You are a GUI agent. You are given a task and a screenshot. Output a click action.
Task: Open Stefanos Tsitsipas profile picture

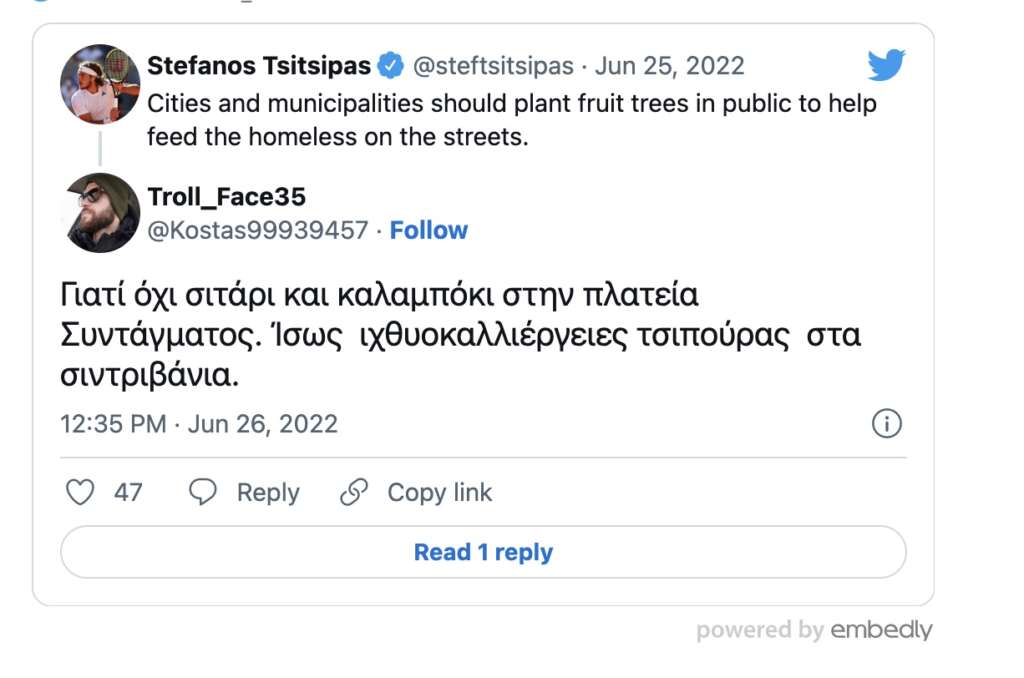[x=100, y=84]
